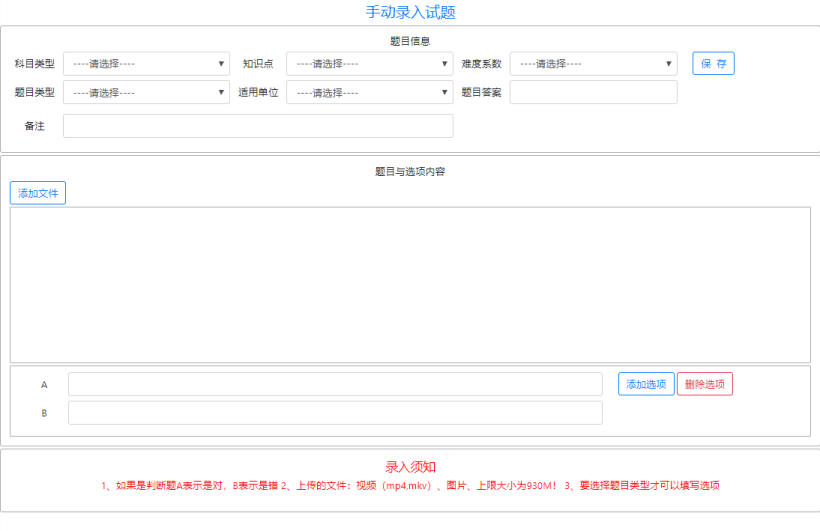Click the 知识点 label
Image resolution: width=820 pixels, height=531 pixels.
(258, 64)
